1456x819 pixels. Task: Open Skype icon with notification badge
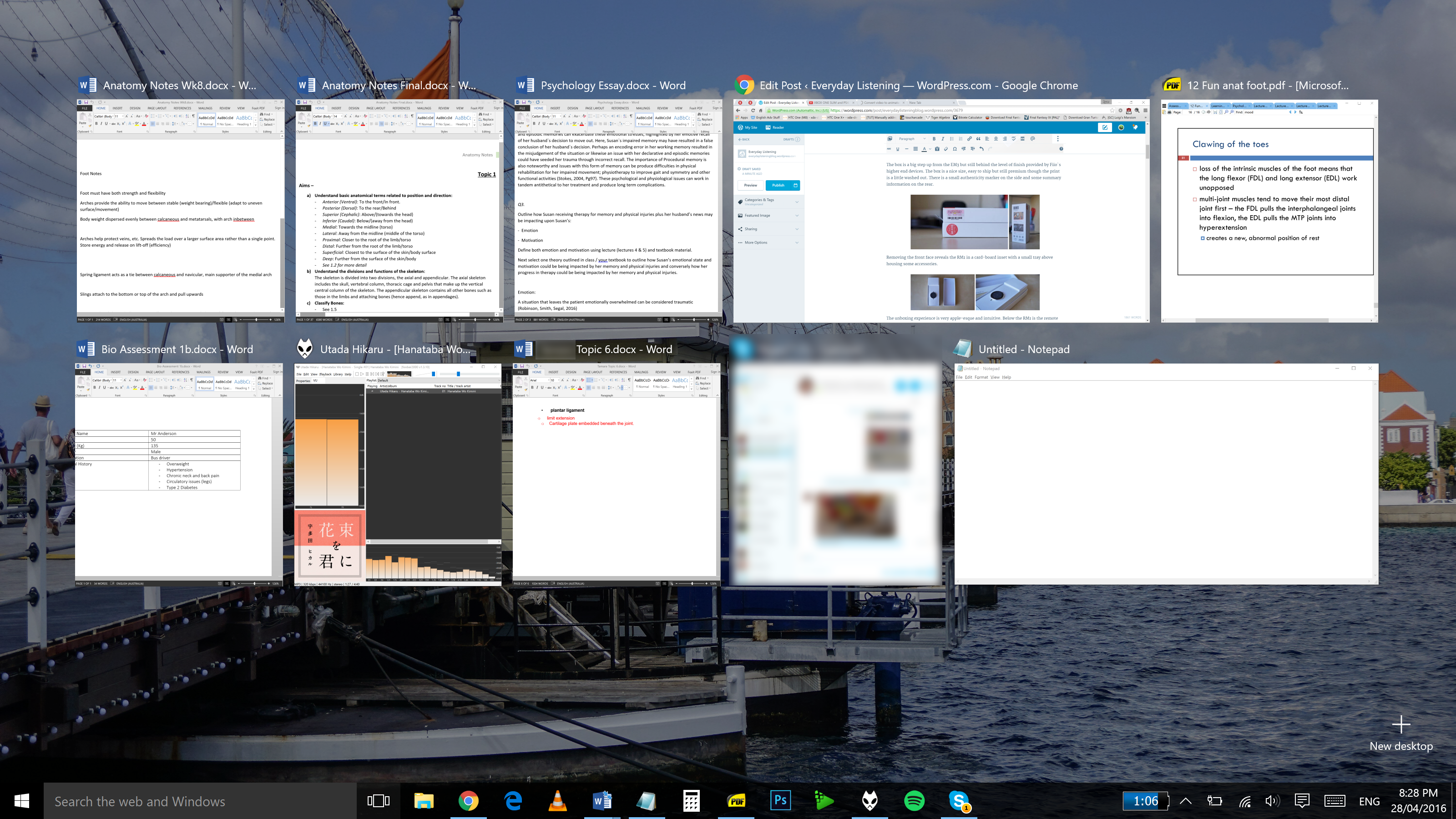[x=959, y=801]
